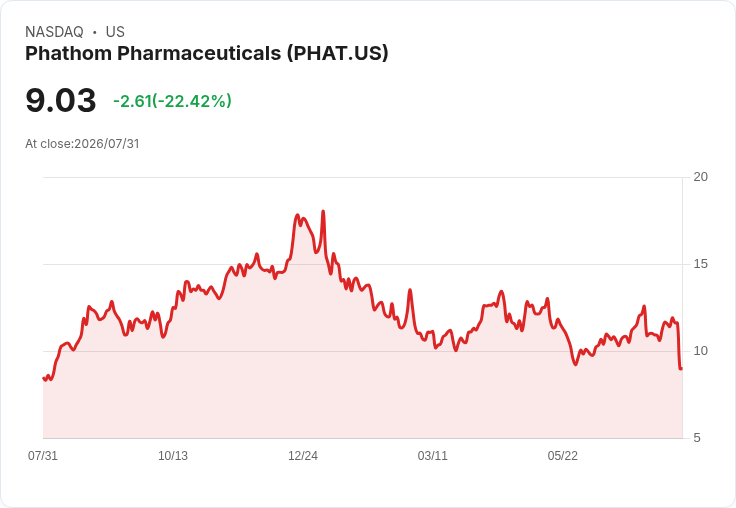The image size is (736, 508).
Task: Click the shaded area under the price line
Action: click(361, 385)
